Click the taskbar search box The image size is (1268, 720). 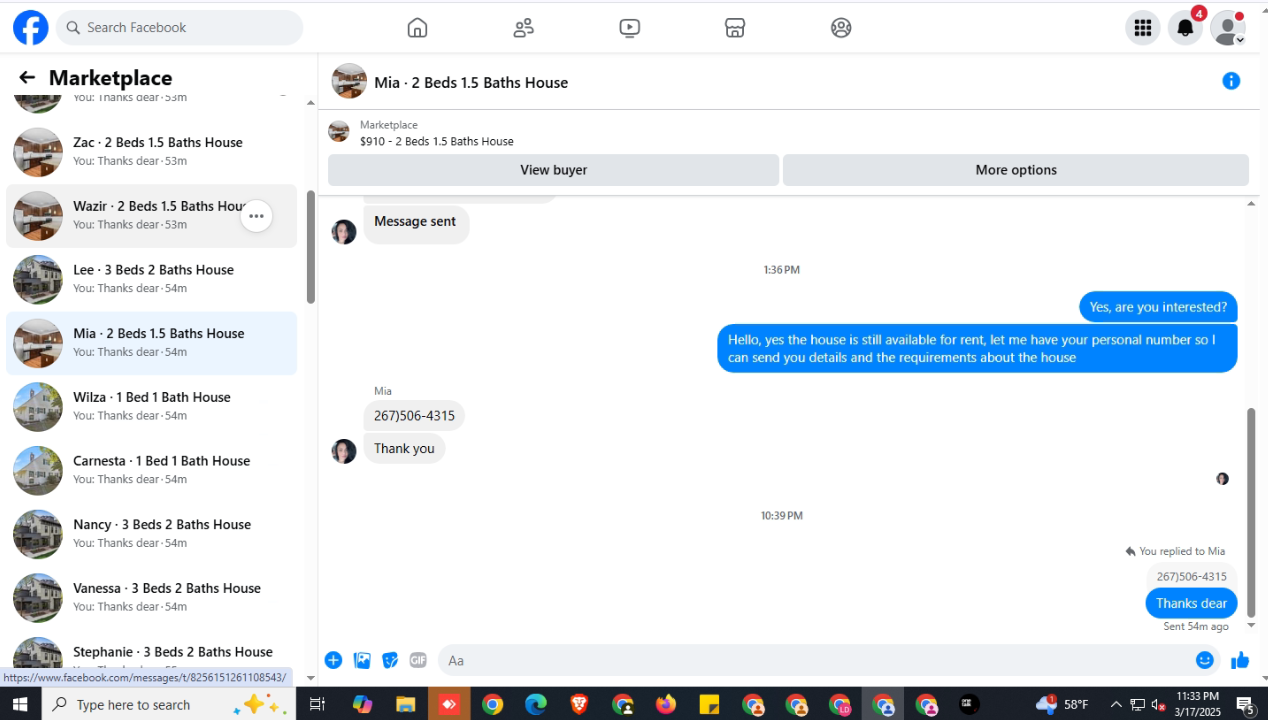pyautogui.click(x=168, y=704)
